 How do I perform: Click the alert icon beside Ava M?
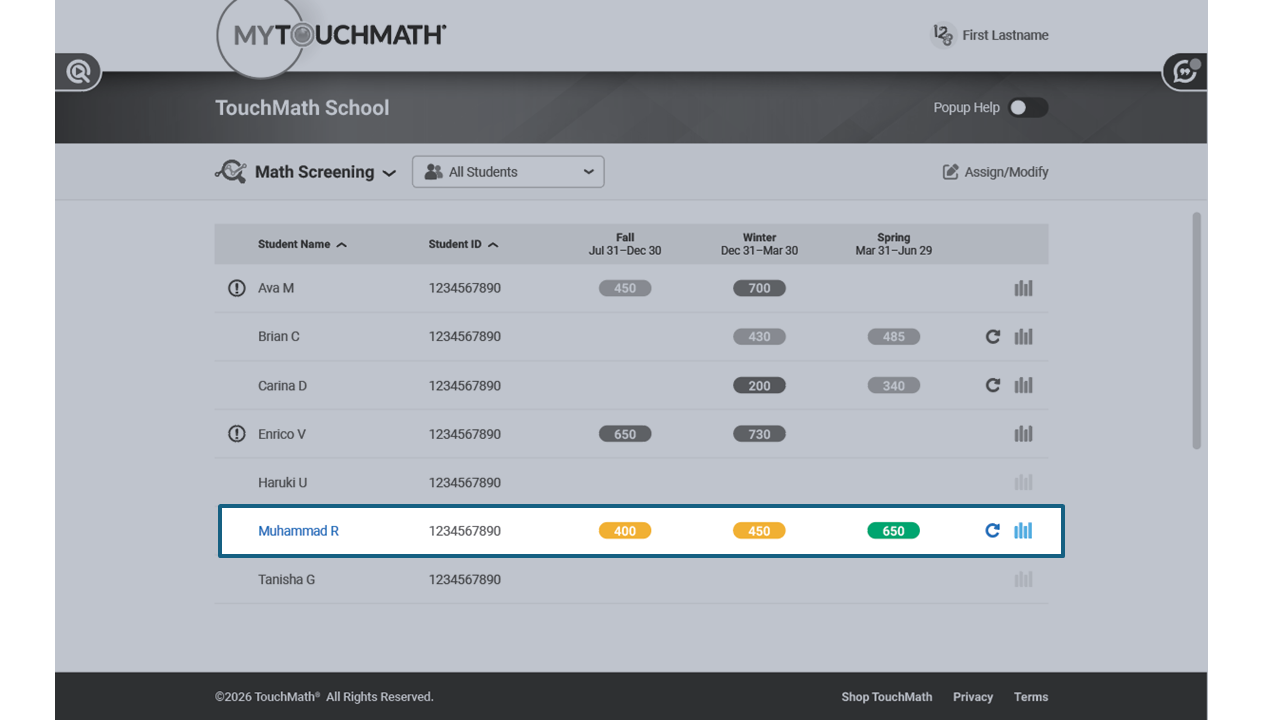(237, 288)
